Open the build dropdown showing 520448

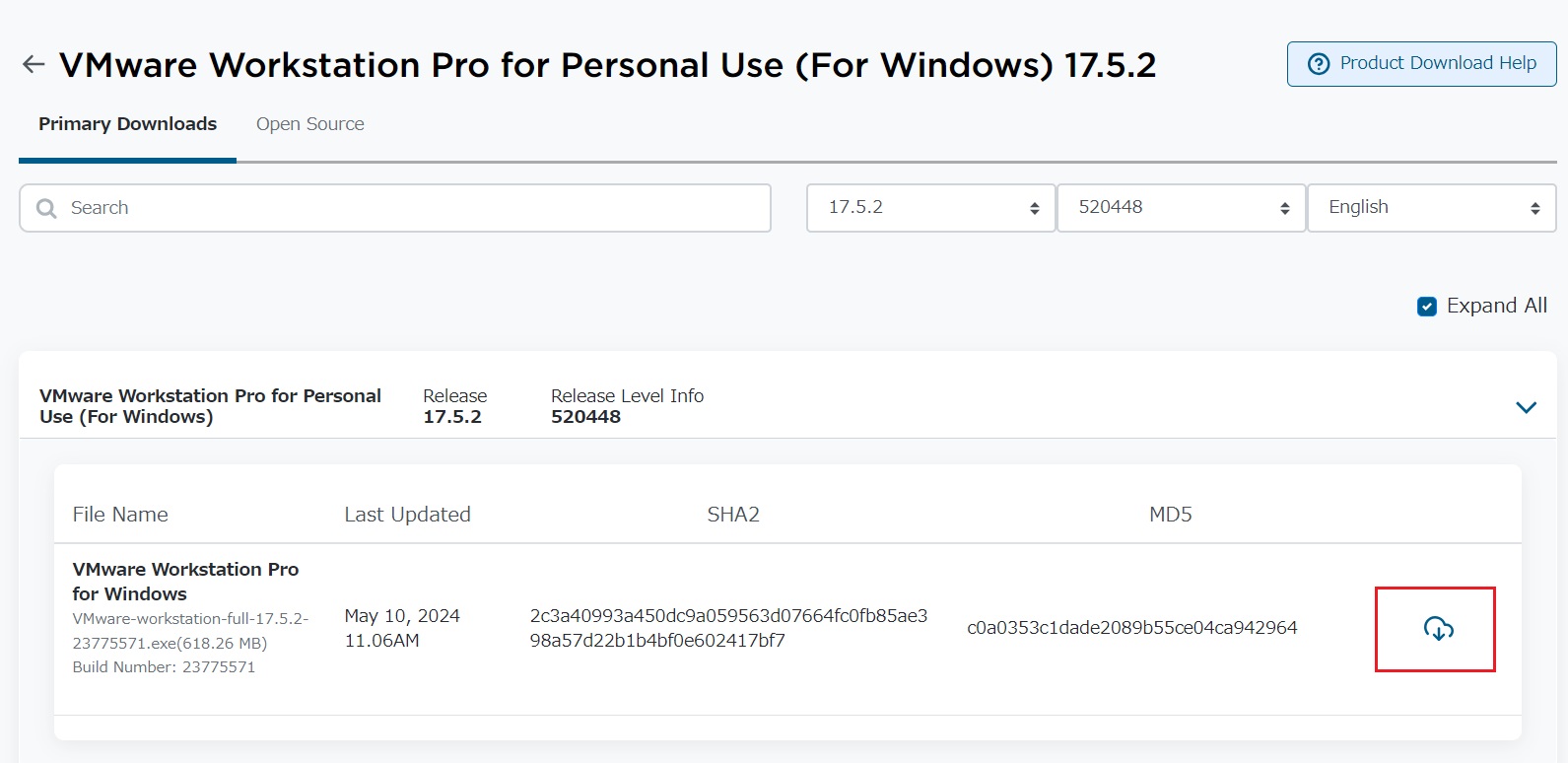point(1180,208)
